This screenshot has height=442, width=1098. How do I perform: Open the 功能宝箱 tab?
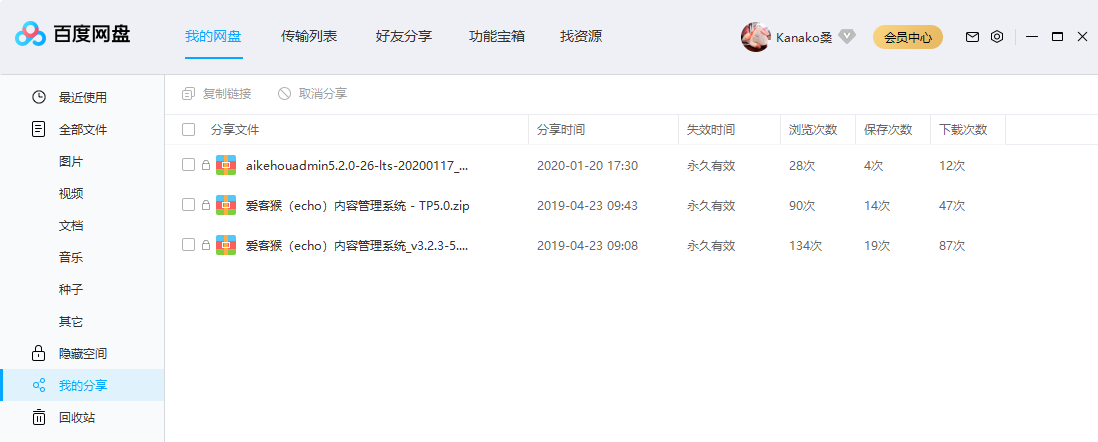pos(497,36)
